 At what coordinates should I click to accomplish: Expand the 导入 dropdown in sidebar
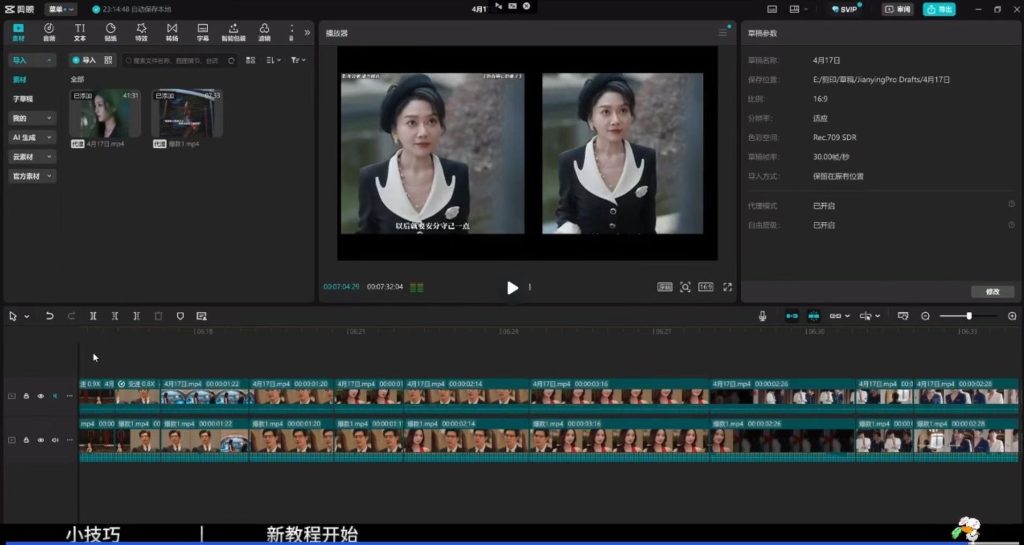coord(32,60)
